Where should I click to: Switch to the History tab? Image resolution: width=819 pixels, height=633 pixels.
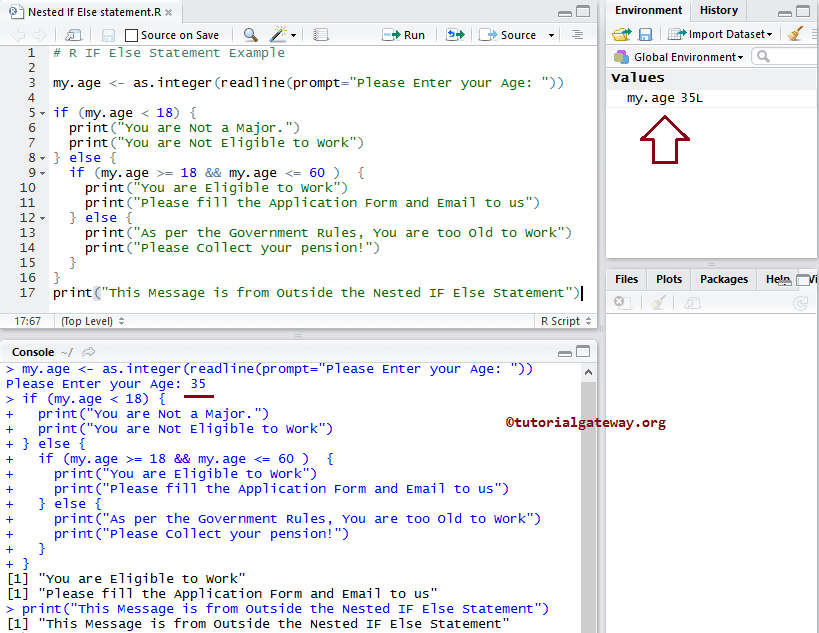719,10
